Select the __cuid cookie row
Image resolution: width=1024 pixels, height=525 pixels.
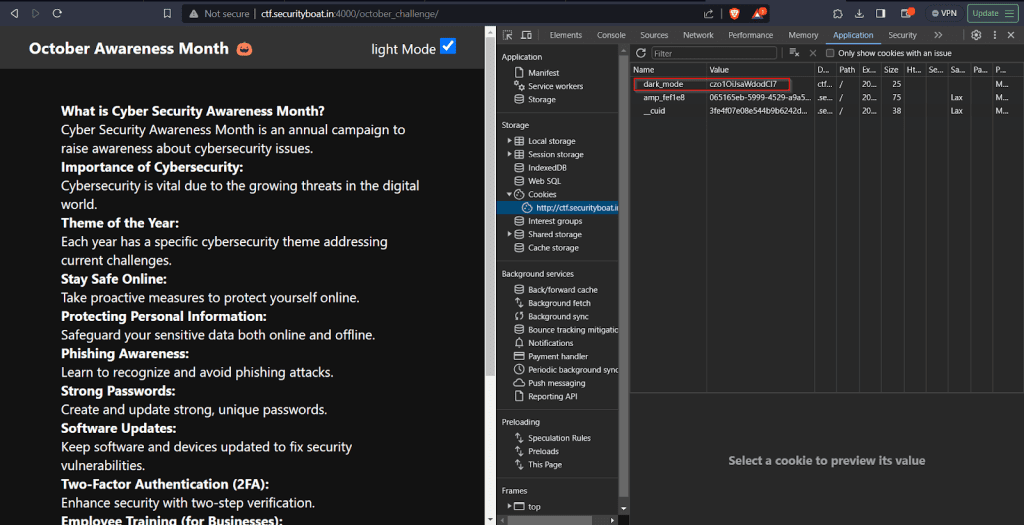click(x=827, y=111)
